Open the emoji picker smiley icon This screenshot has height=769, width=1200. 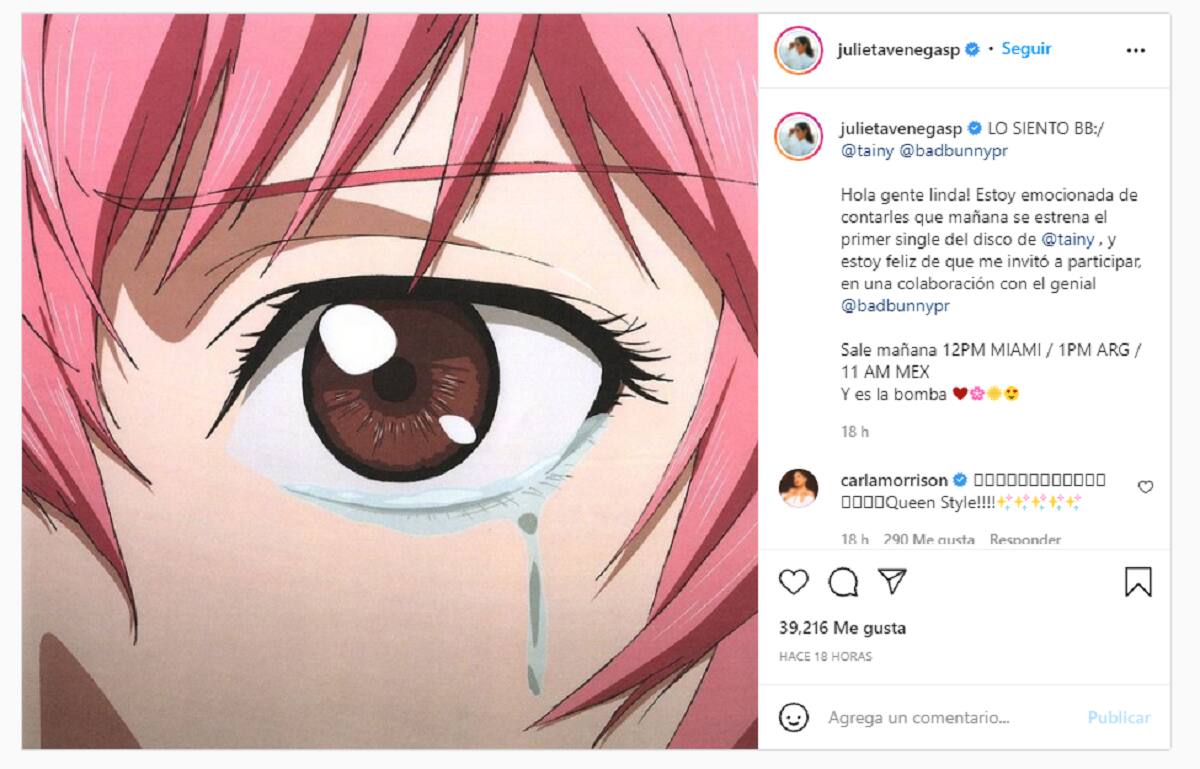(793, 717)
